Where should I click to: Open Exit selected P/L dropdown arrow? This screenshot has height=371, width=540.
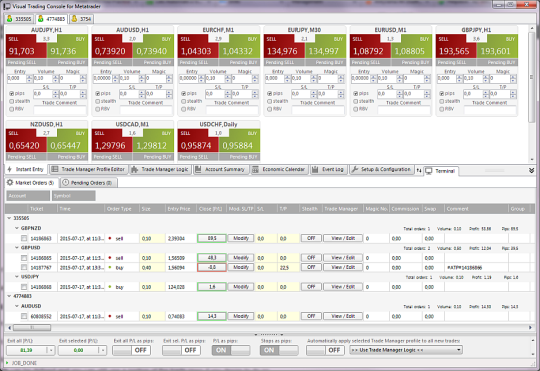coord(102,350)
